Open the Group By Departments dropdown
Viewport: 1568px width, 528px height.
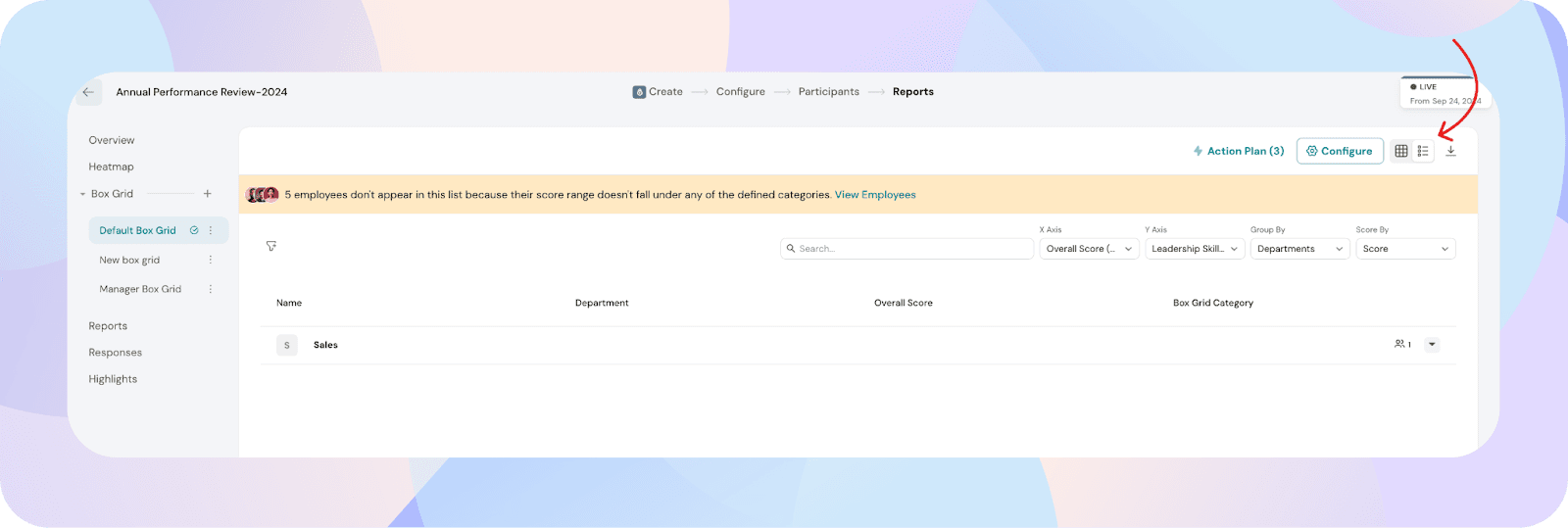tap(1299, 249)
